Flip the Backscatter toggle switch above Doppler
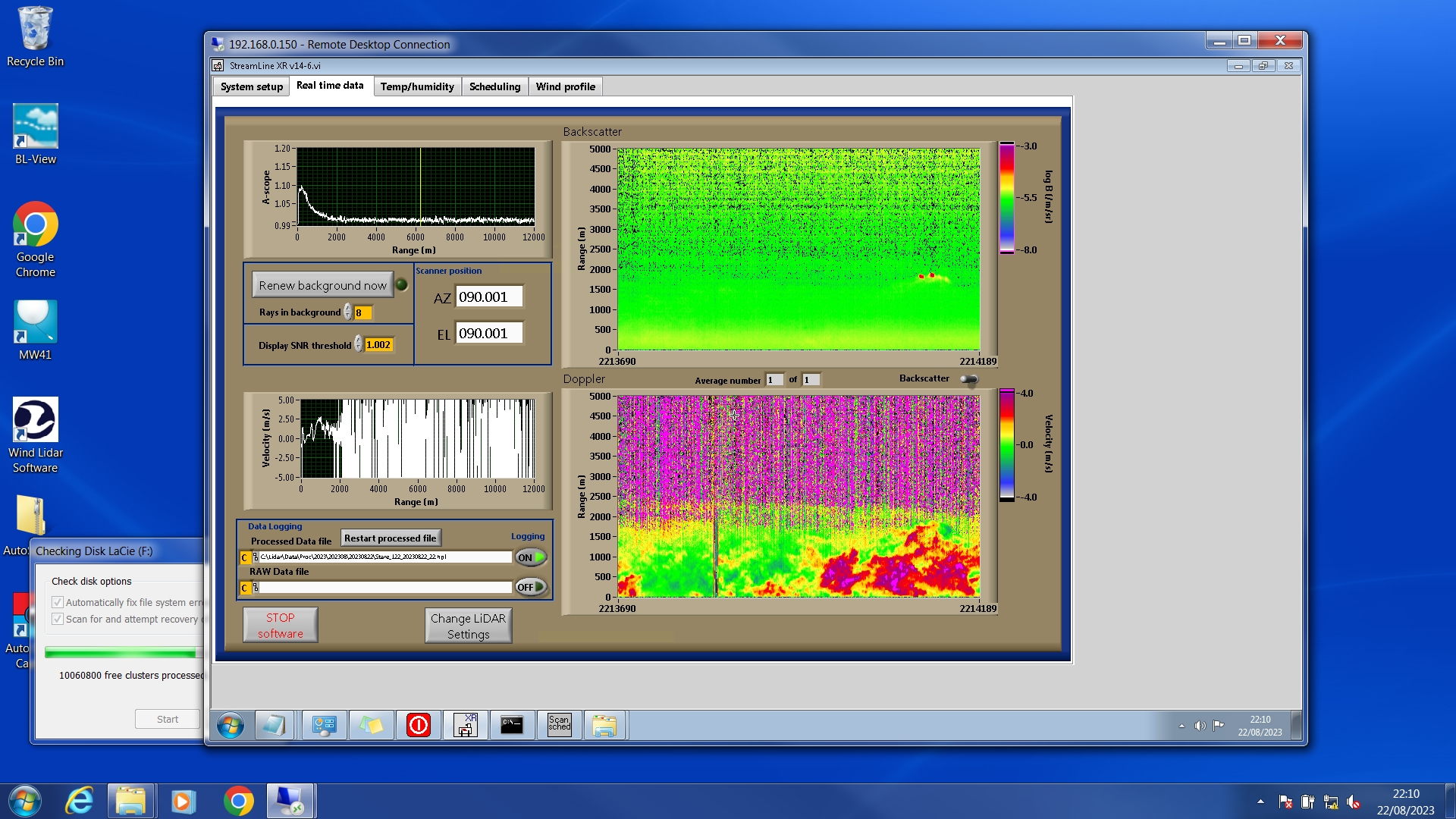Image resolution: width=1456 pixels, height=819 pixels. click(968, 379)
